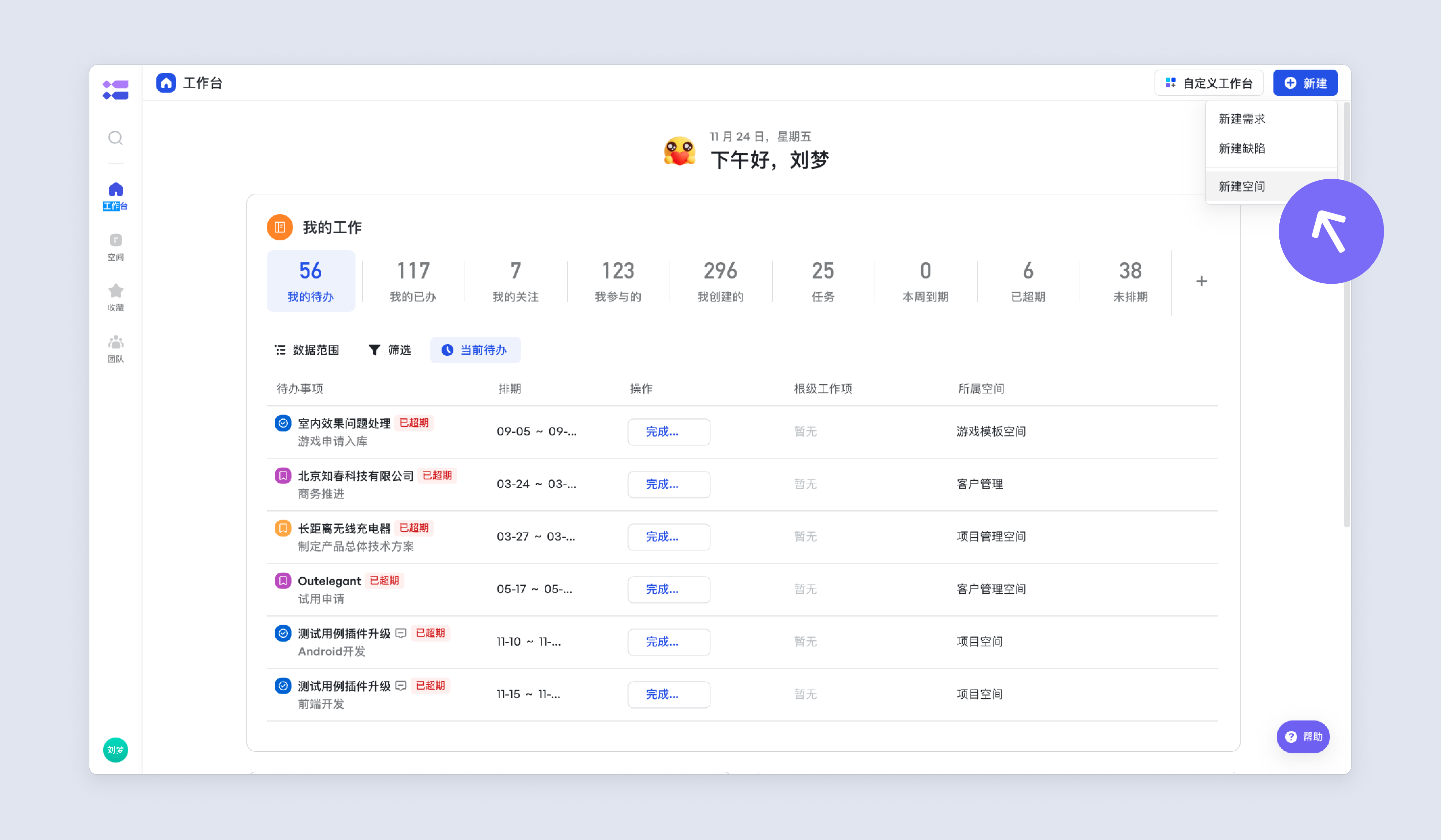This screenshot has width=1441, height=840.
Task: Switch to the 已超期 tab
Action: pyautogui.click(x=1028, y=281)
